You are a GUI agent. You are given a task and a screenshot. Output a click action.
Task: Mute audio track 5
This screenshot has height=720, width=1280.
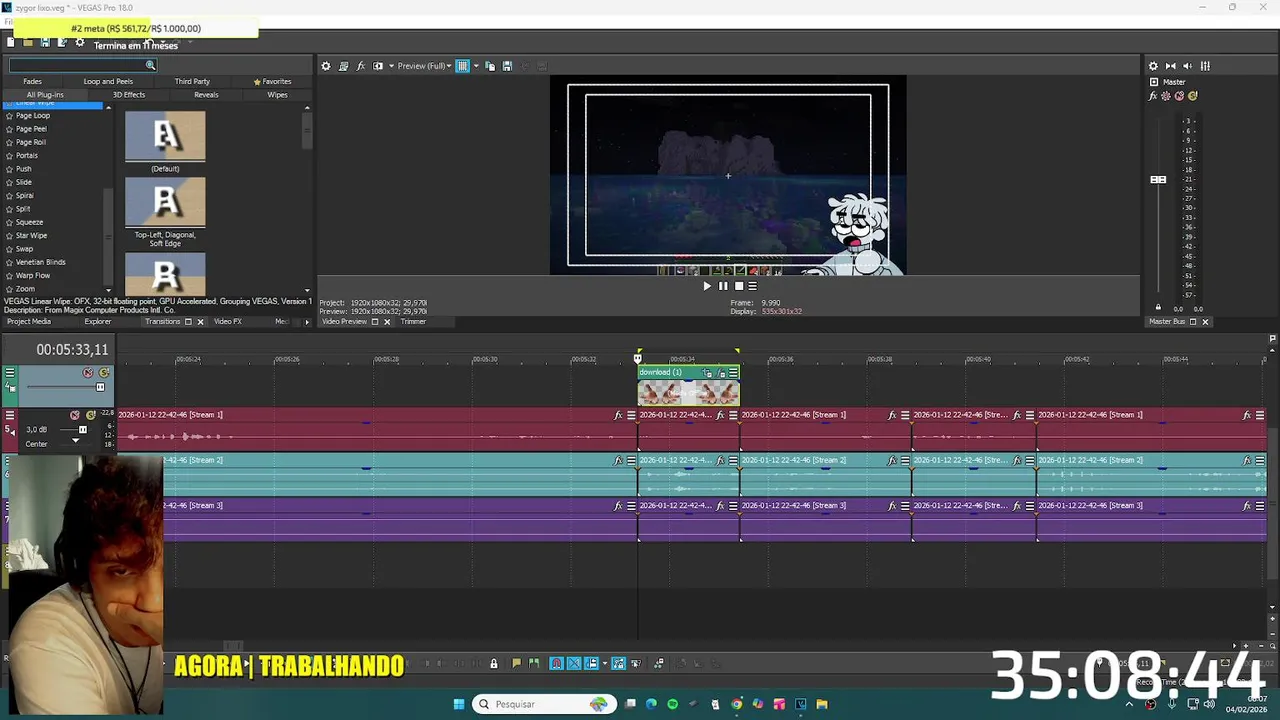[75, 415]
